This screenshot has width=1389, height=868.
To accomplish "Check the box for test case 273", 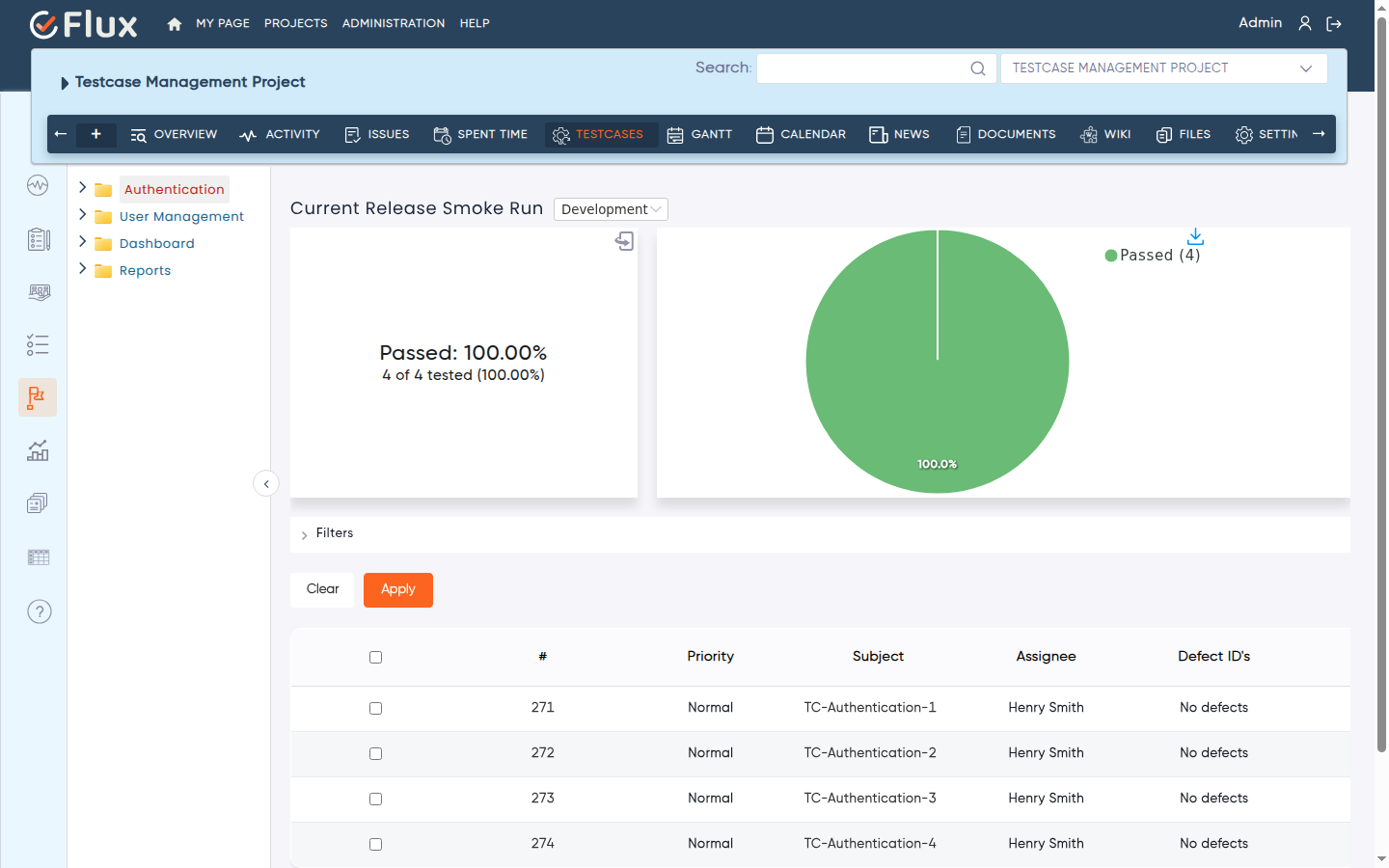I will 375,799.
